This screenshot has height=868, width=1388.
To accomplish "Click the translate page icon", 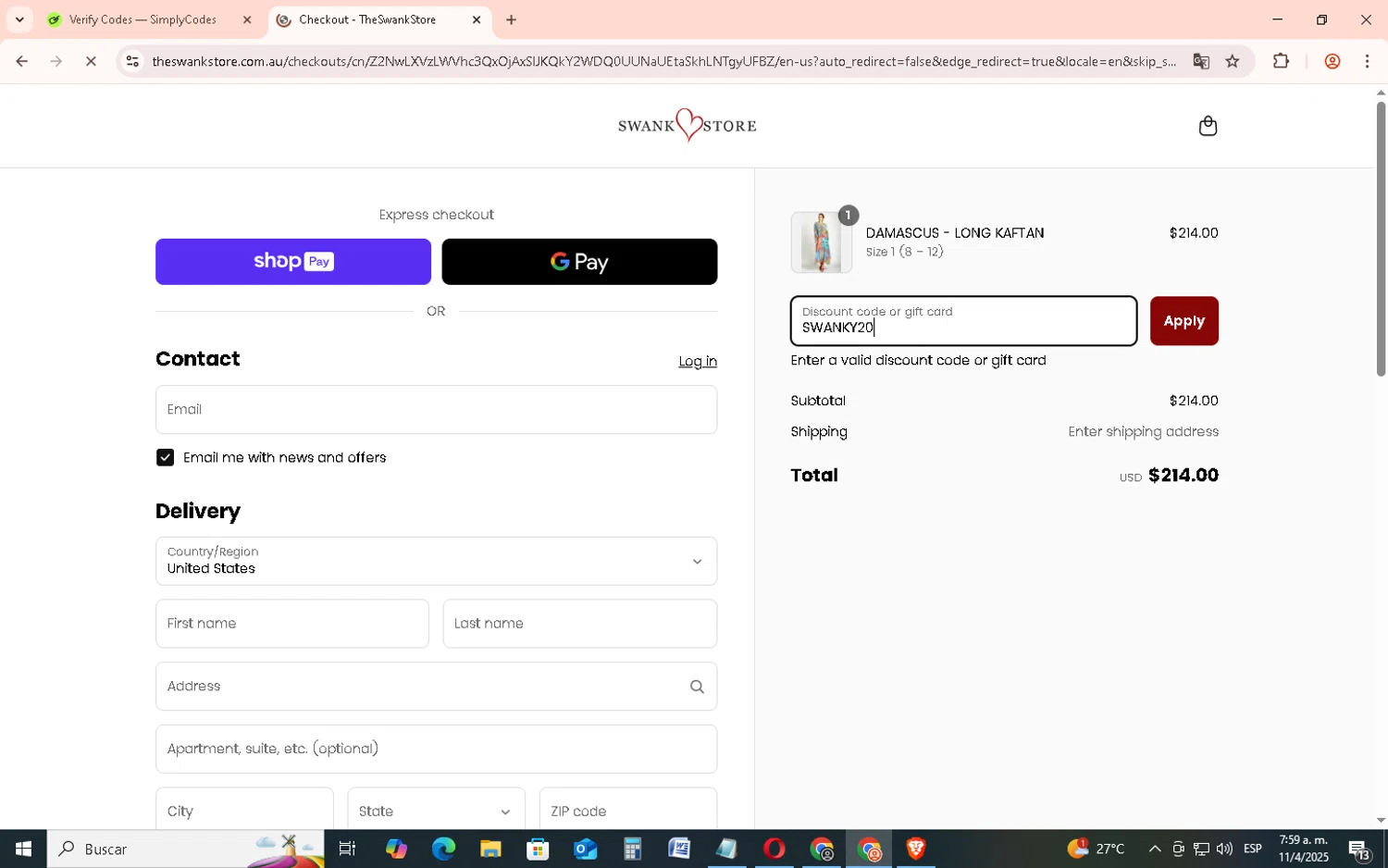I will point(1201,61).
